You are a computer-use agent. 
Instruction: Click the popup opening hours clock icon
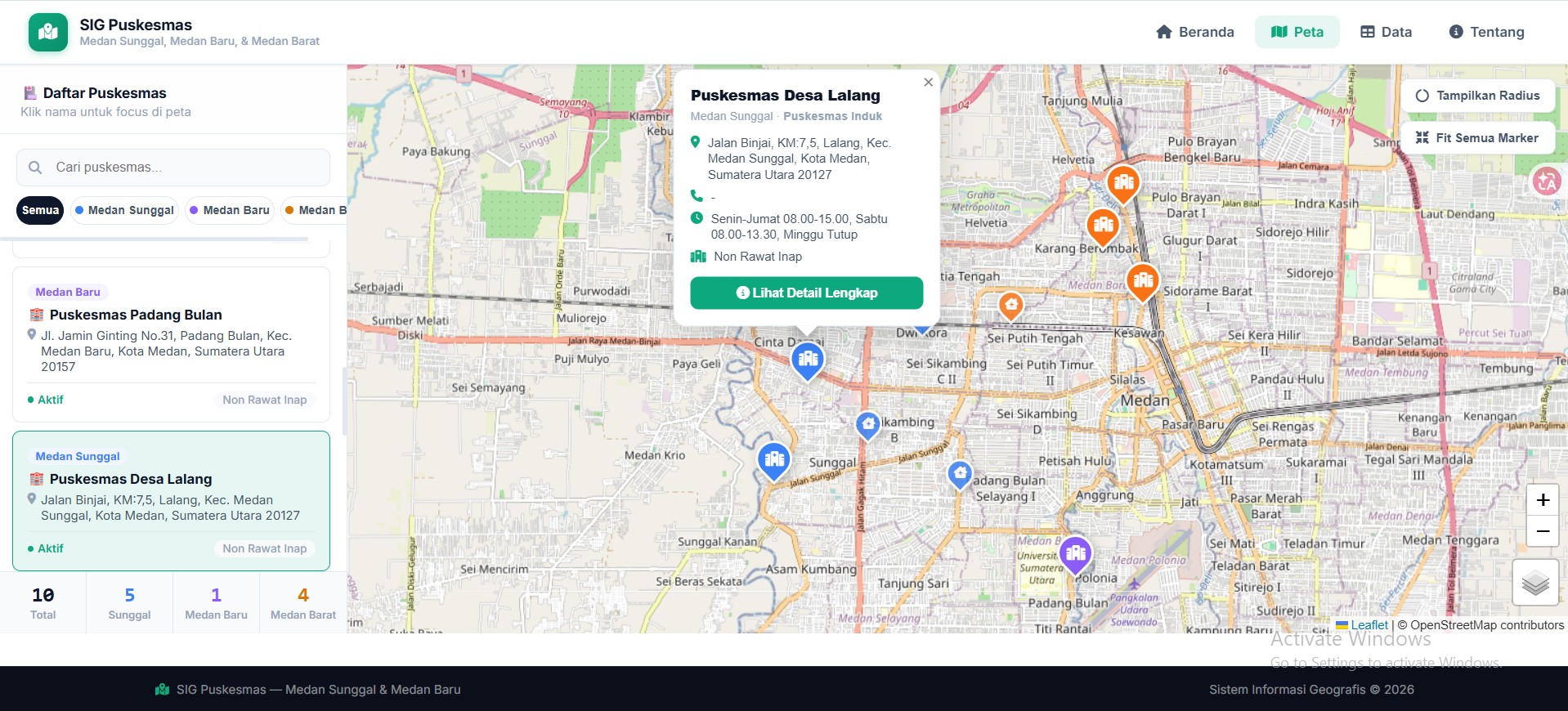coord(697,218)
